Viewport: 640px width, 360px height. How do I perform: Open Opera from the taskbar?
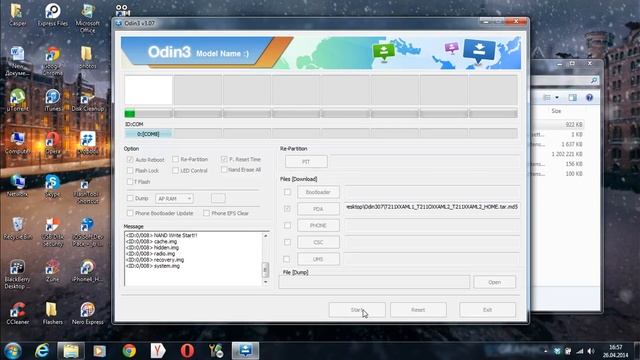point(187,351)
